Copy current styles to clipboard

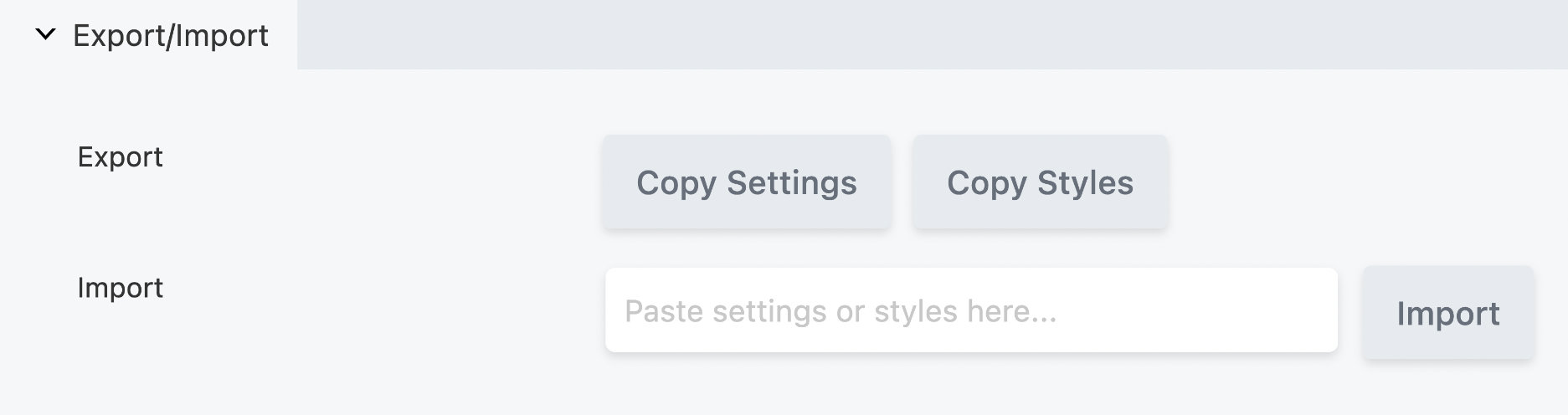tap(1040, 182)
